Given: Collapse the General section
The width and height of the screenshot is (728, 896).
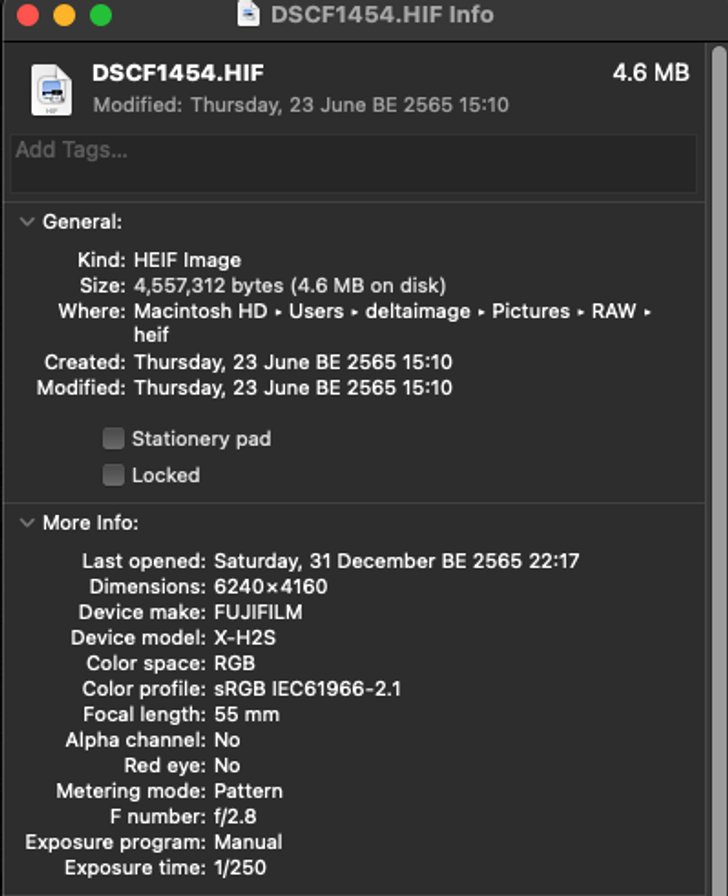Looking at the screenshot, I should [27, 222].
